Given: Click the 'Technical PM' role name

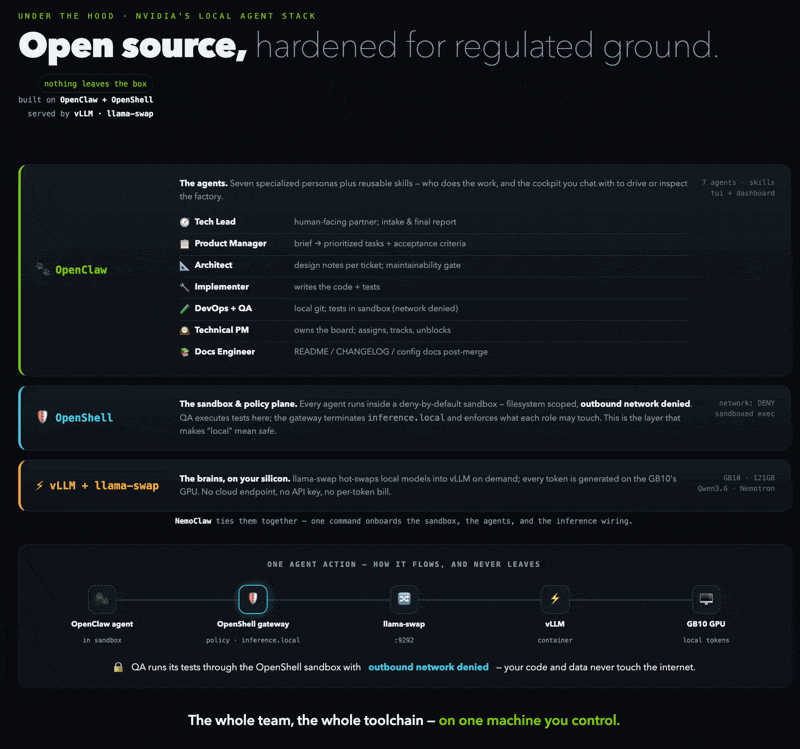Looking at the screenshot, I should click(221, 330).
